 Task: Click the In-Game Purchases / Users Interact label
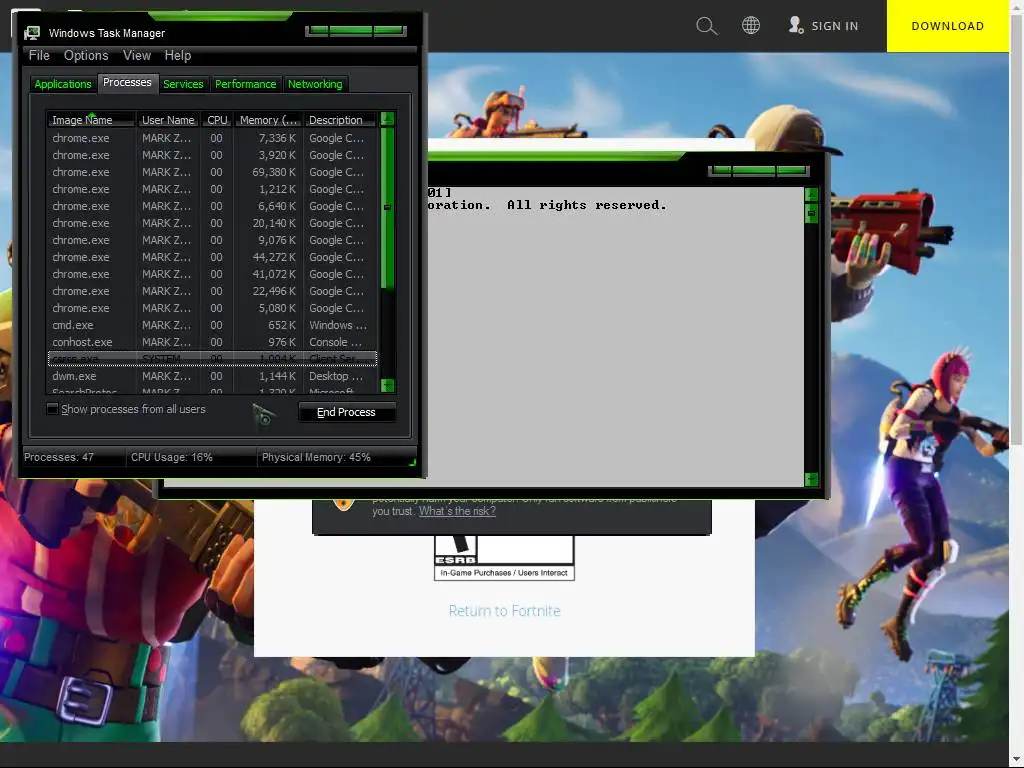tap(504, 573)
